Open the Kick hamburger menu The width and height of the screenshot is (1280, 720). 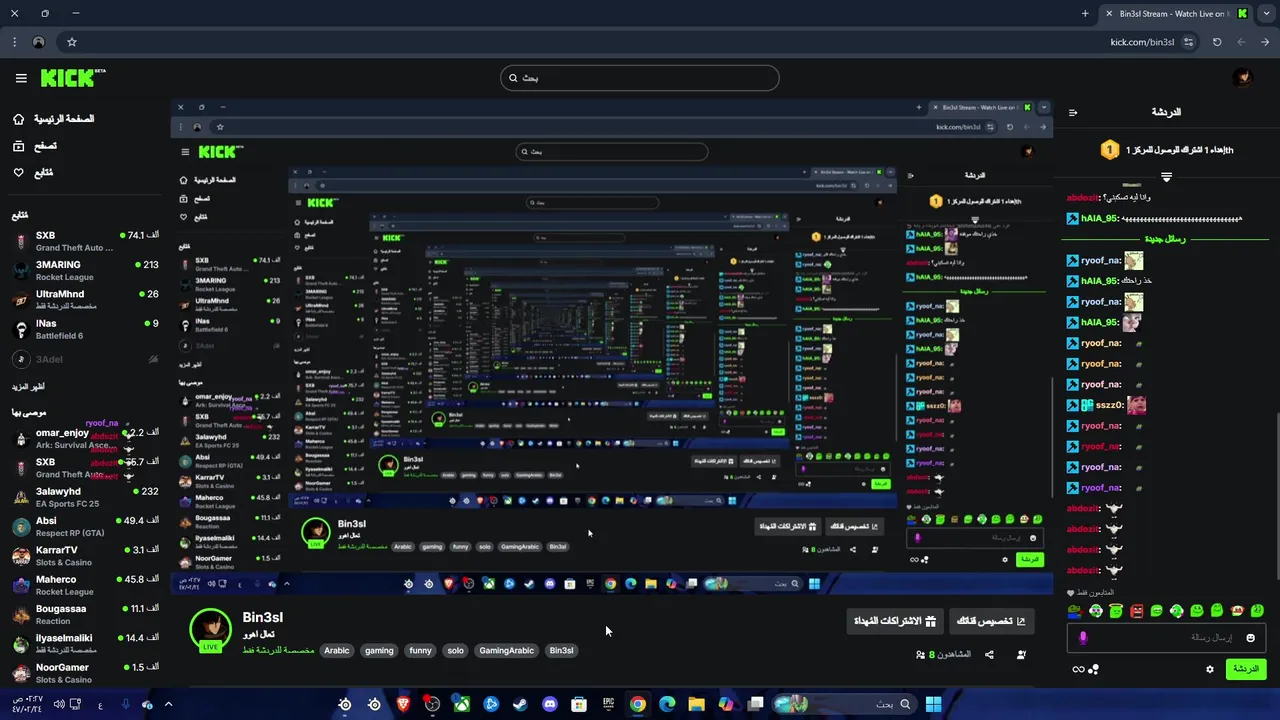click(x=21, y=78)
